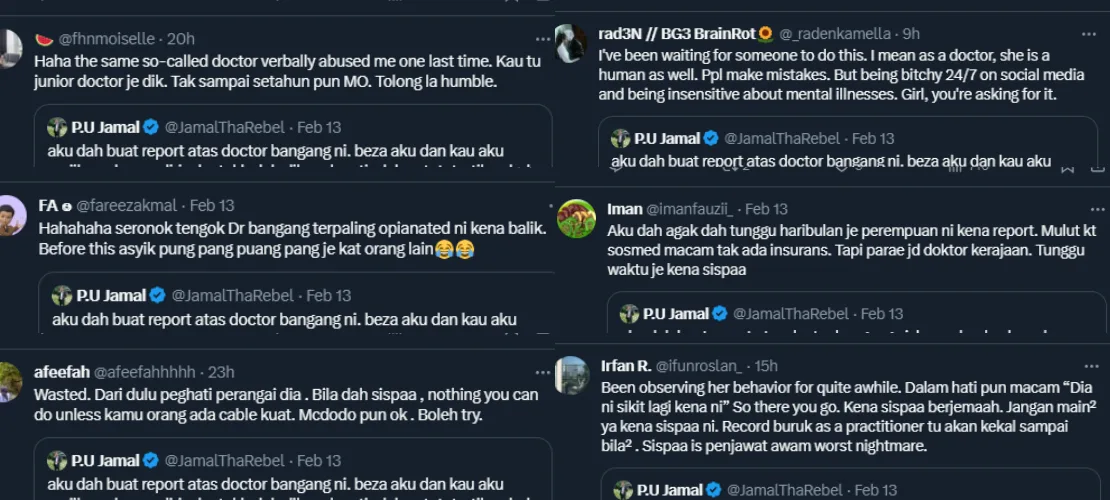The width and height of the screenshot is (1110, 500).
Task: Select Irfan R.'s profile avatar
Action: click(572, 375)
